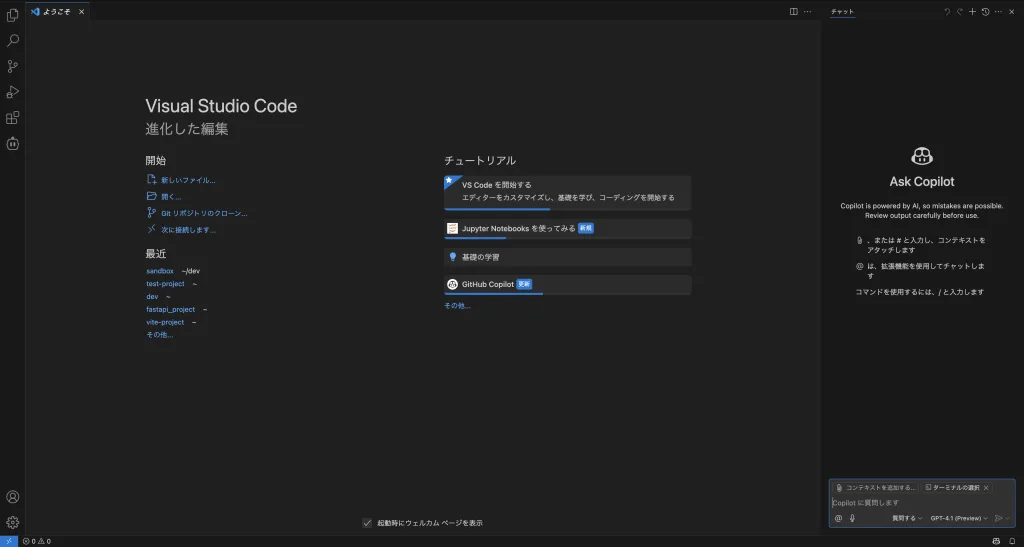This screenshot has height=547, width=1024.
Task: Click 開く... link
Action: 171,196
